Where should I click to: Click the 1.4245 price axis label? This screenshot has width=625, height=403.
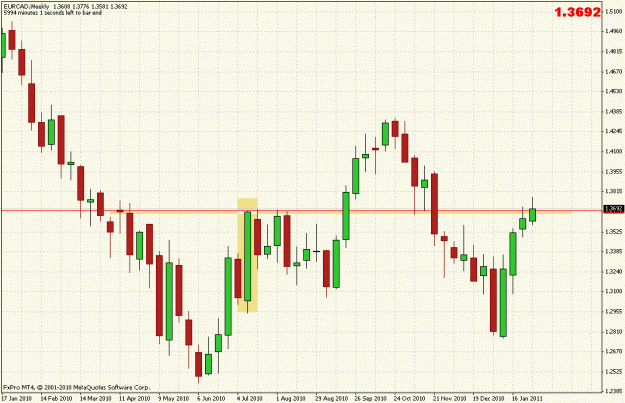tap(614, 131)
